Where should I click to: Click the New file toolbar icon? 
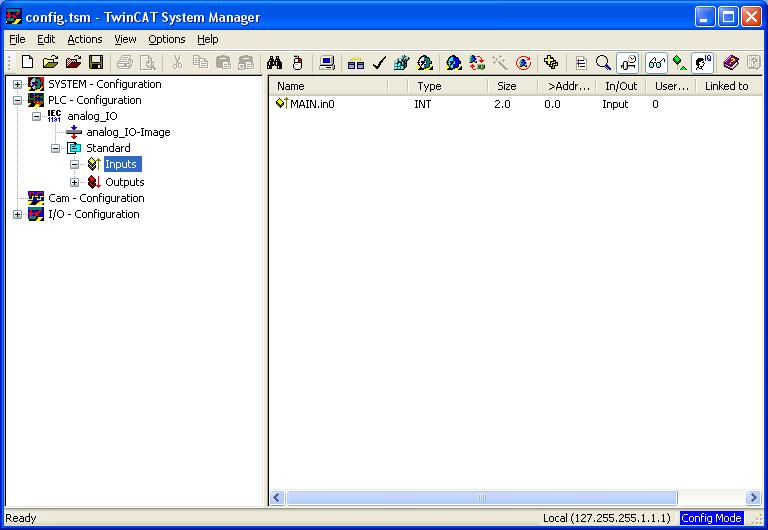pyautogui.click(x=27, y=62)
